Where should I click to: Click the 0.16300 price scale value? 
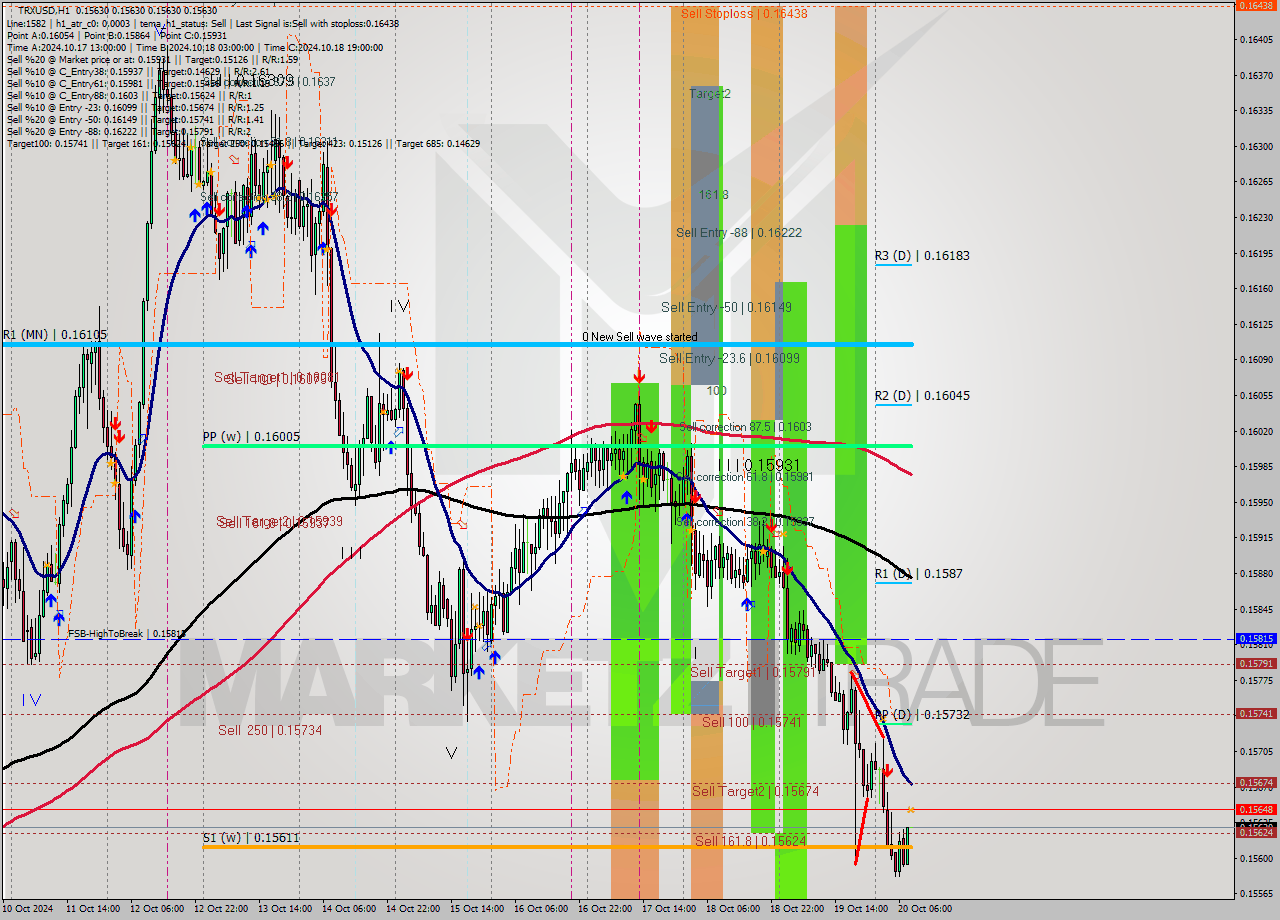[1256, 147]
